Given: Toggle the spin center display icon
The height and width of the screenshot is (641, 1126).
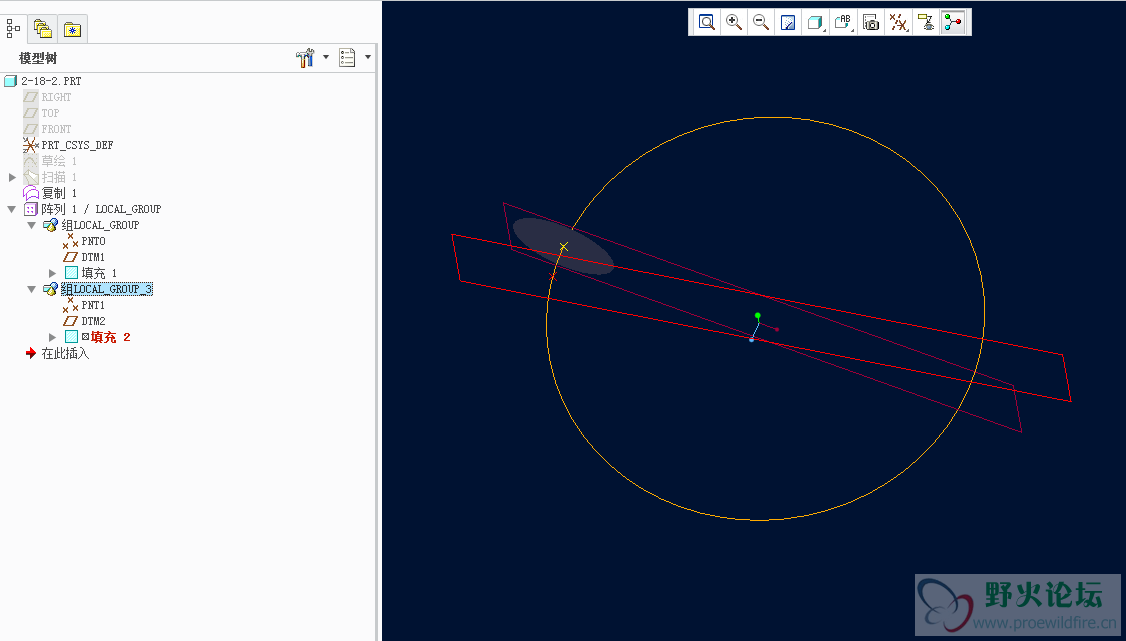Looking at the screenshot, I should pyautogui.click(x=953, y=22).
